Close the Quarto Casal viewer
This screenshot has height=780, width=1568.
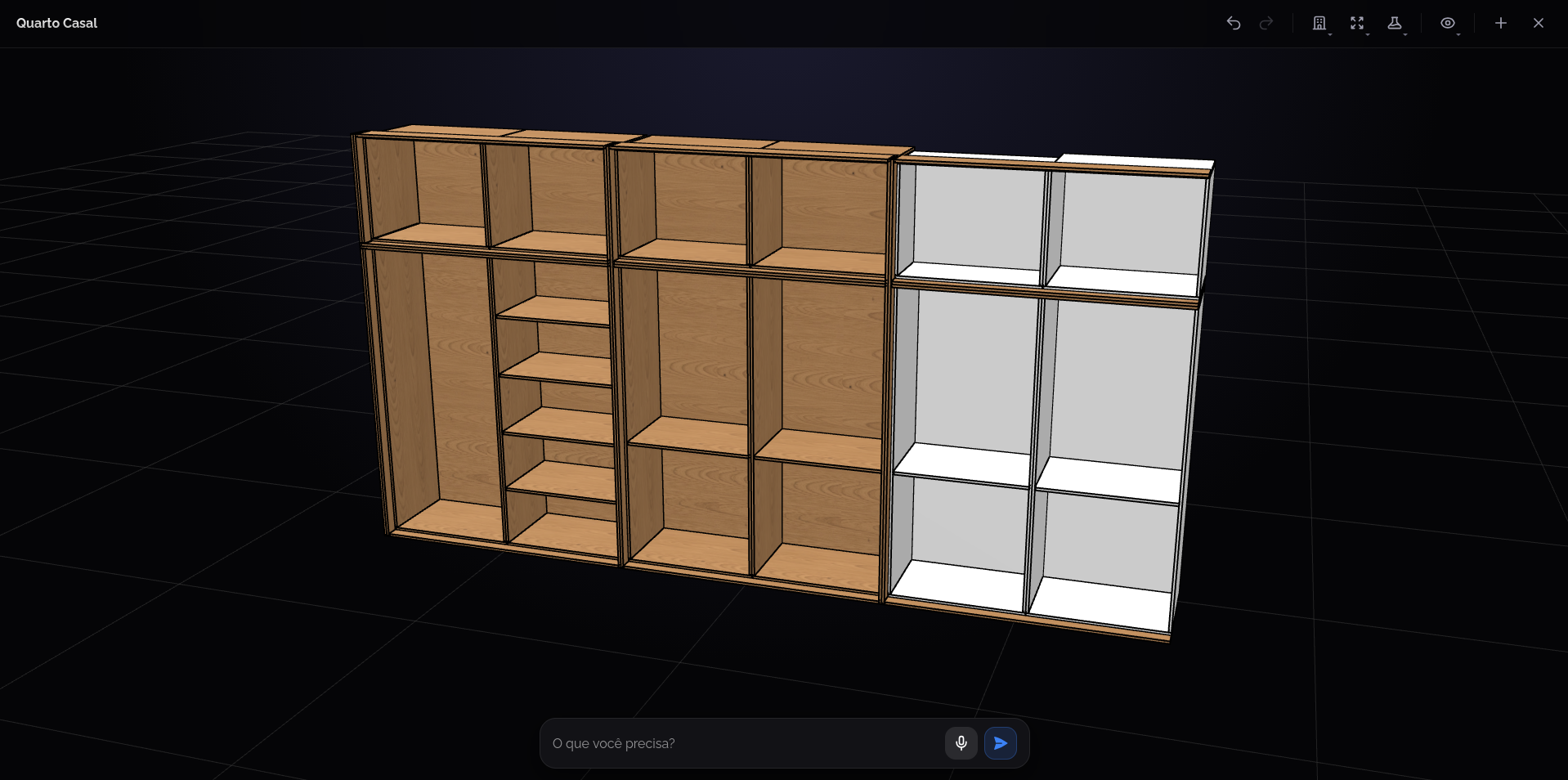click(1538, 23)
